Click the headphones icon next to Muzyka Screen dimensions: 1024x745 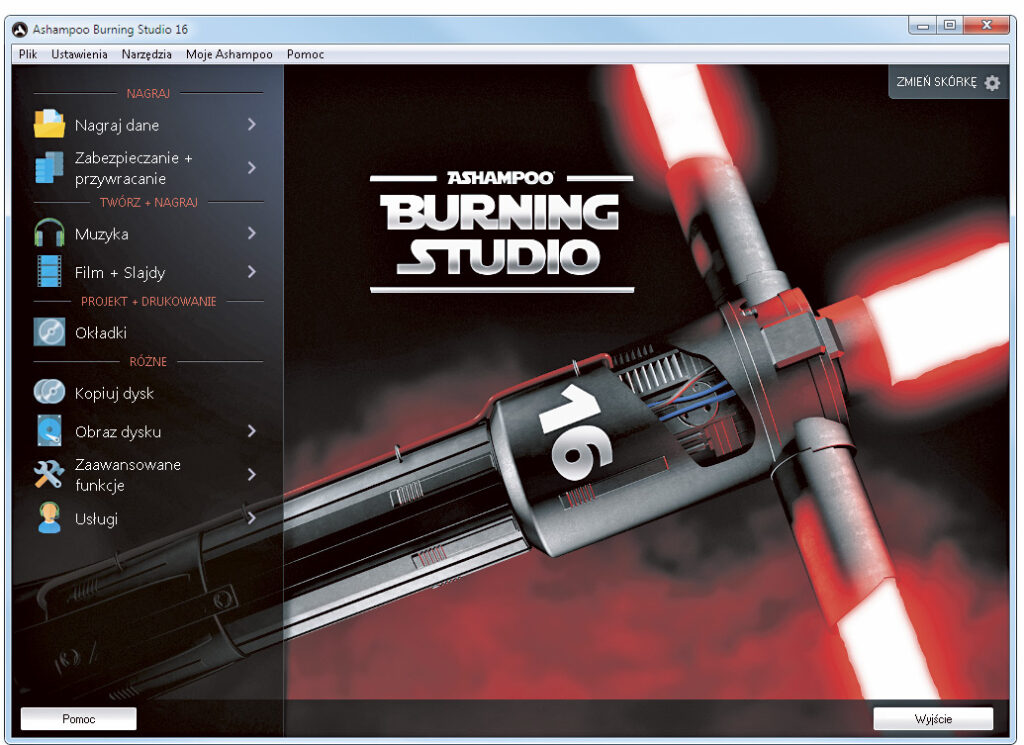[47, 230]
